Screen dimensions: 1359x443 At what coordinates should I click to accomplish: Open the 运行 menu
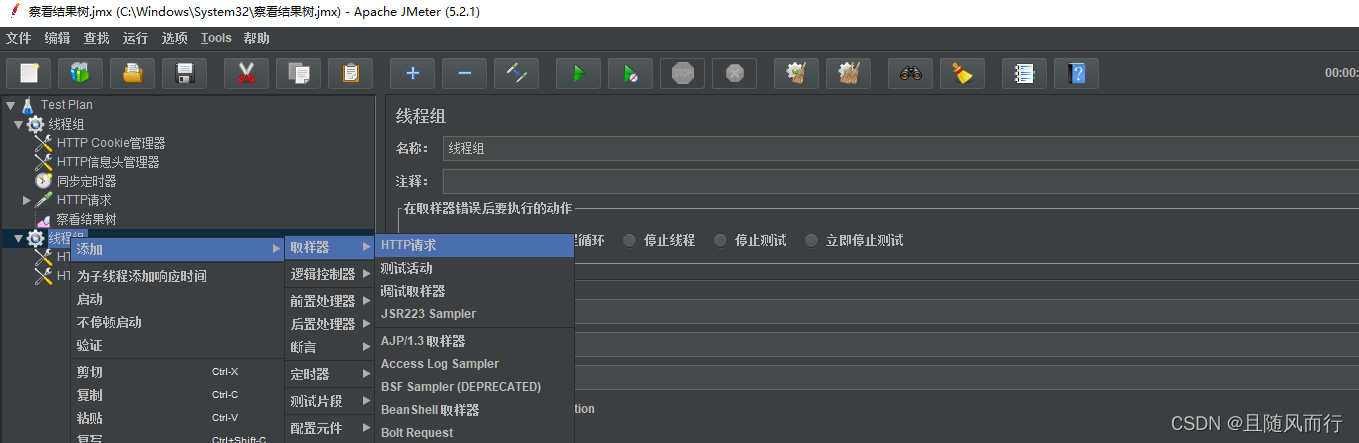click(x=136, y=38)
